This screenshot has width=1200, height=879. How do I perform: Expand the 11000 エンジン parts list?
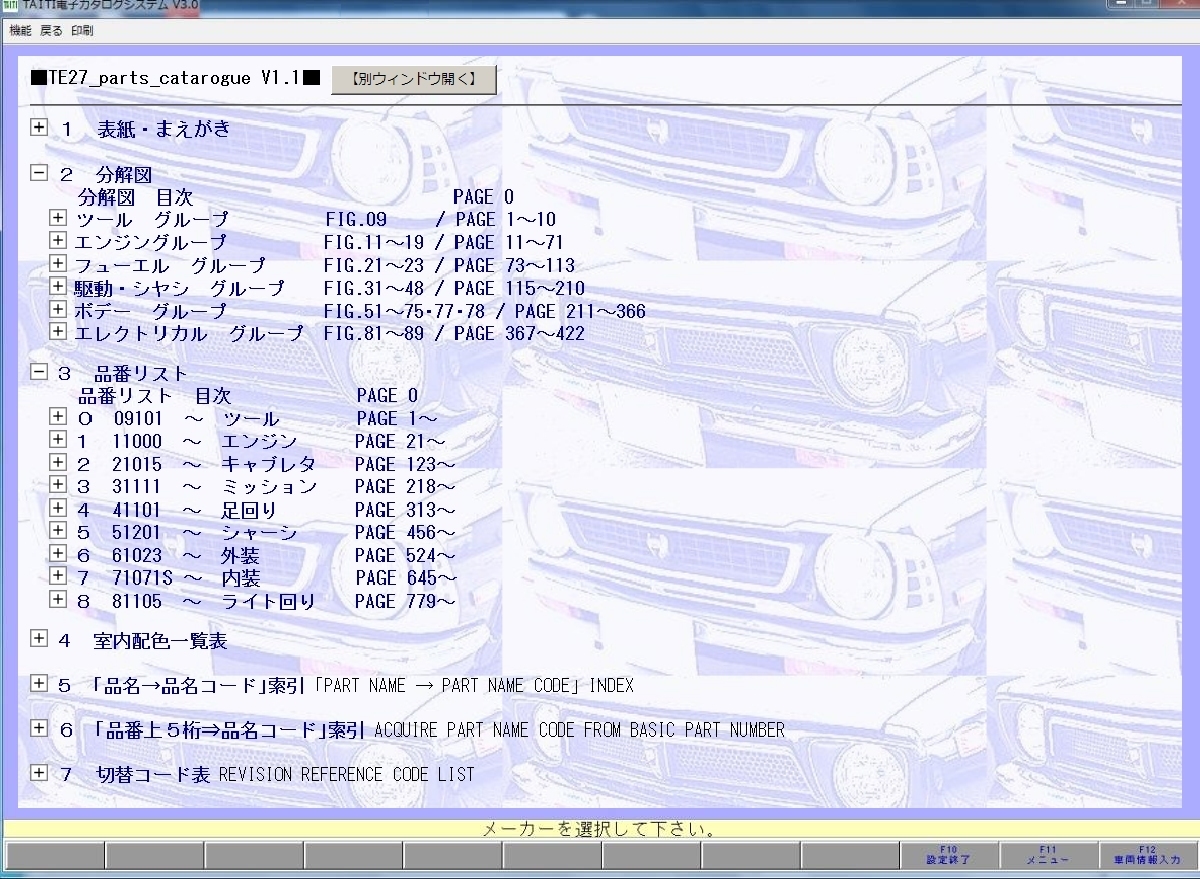pos(58,441)
